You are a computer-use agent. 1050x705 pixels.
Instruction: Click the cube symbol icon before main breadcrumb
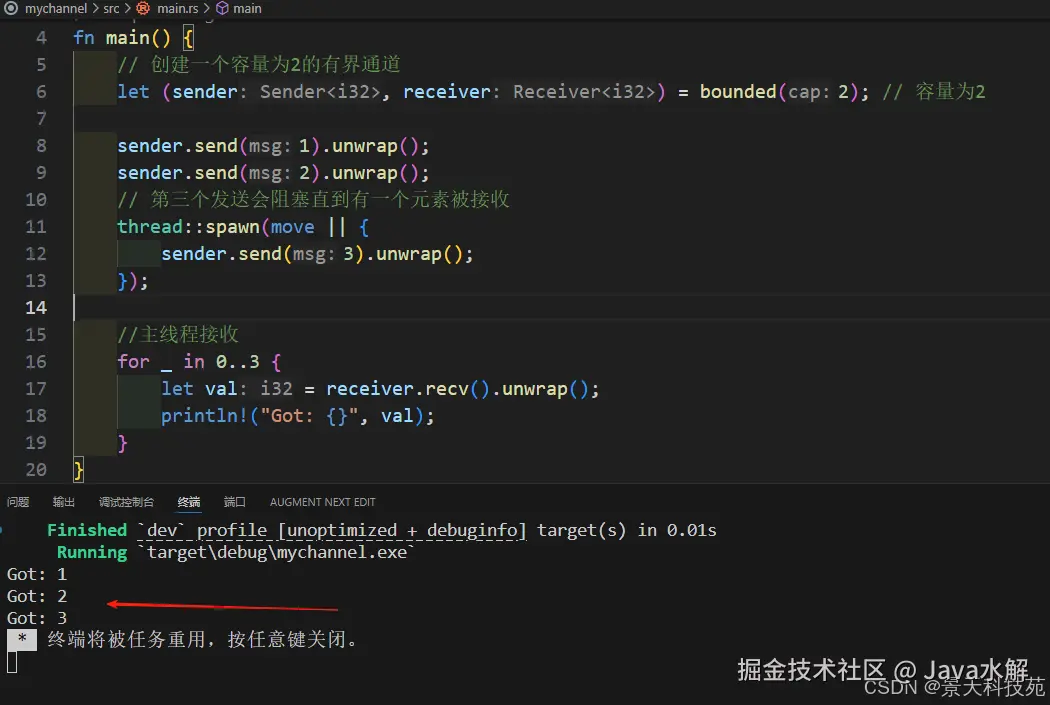(223, 8)
